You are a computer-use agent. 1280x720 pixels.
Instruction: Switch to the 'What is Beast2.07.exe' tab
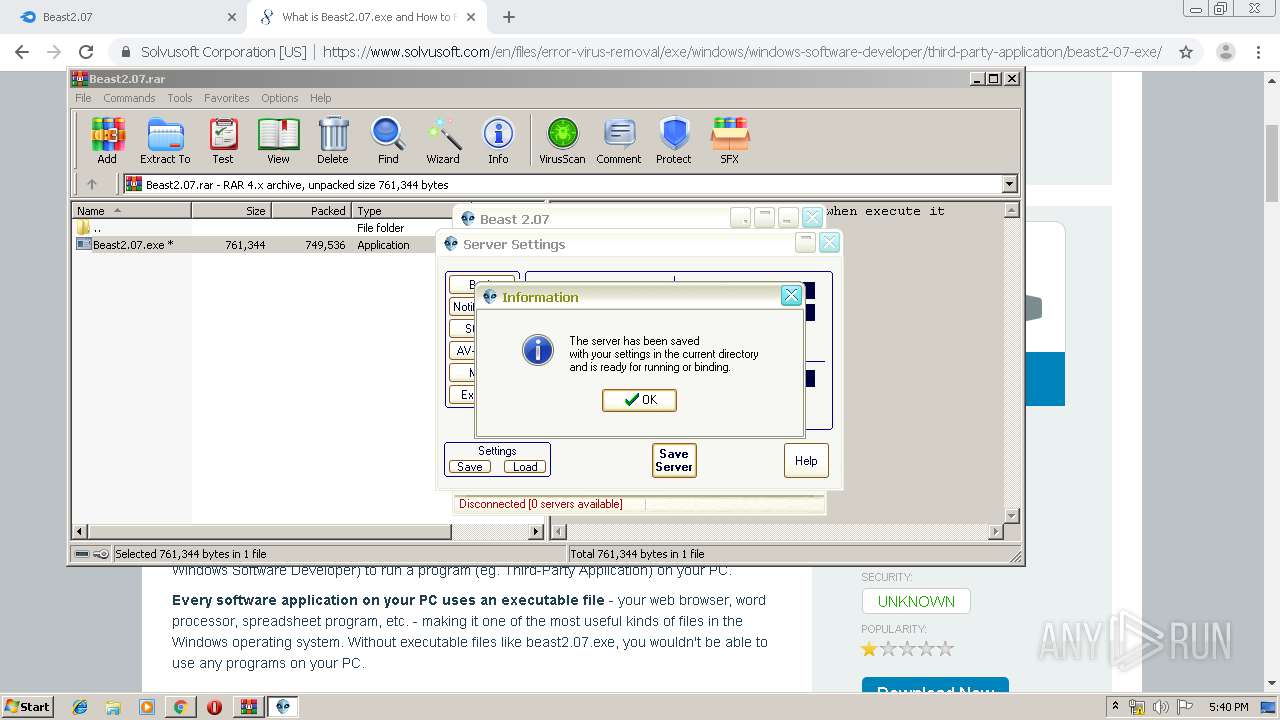[x=369, y=17]
